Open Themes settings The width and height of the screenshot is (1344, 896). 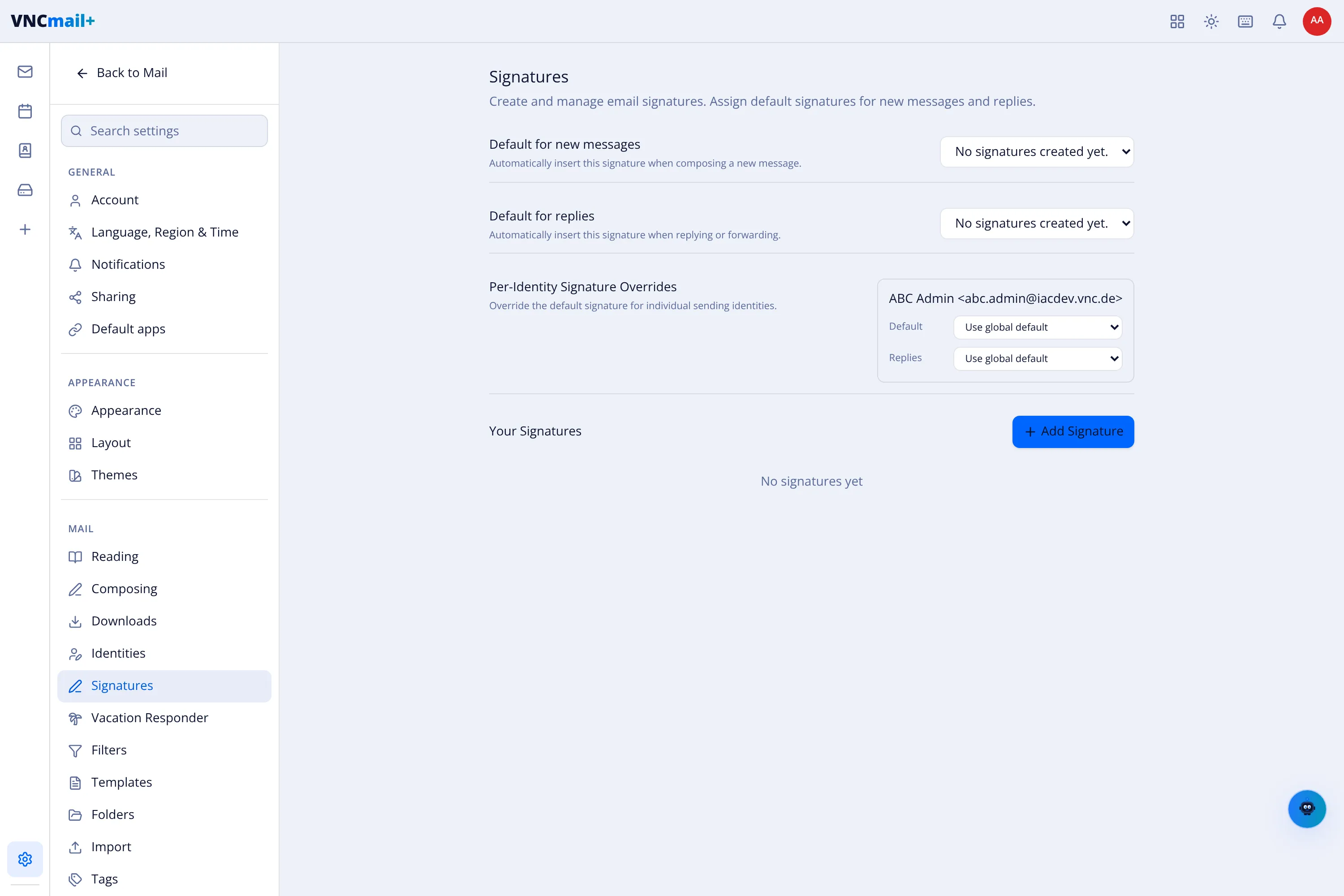(x=164, y=475)
